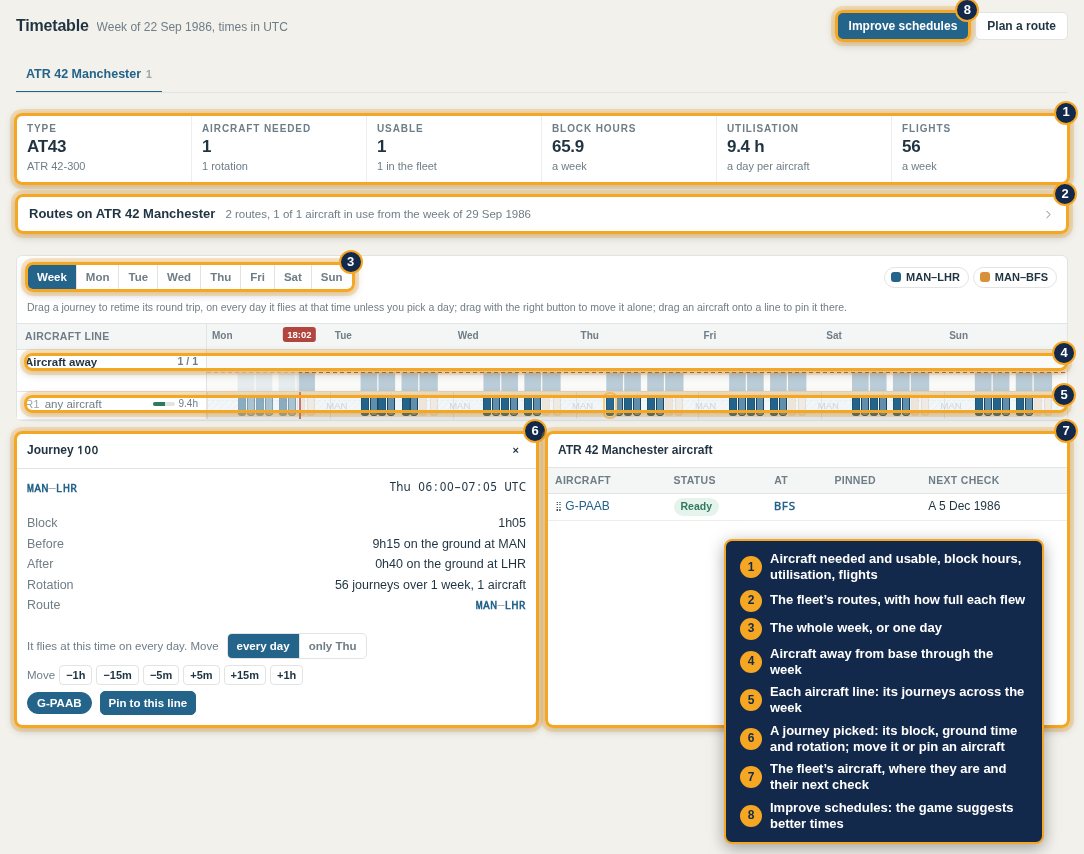Screen dimensions: 1084x854
Task: Open the G-PAAB aircraft link in table
Action: pos(588,506)
